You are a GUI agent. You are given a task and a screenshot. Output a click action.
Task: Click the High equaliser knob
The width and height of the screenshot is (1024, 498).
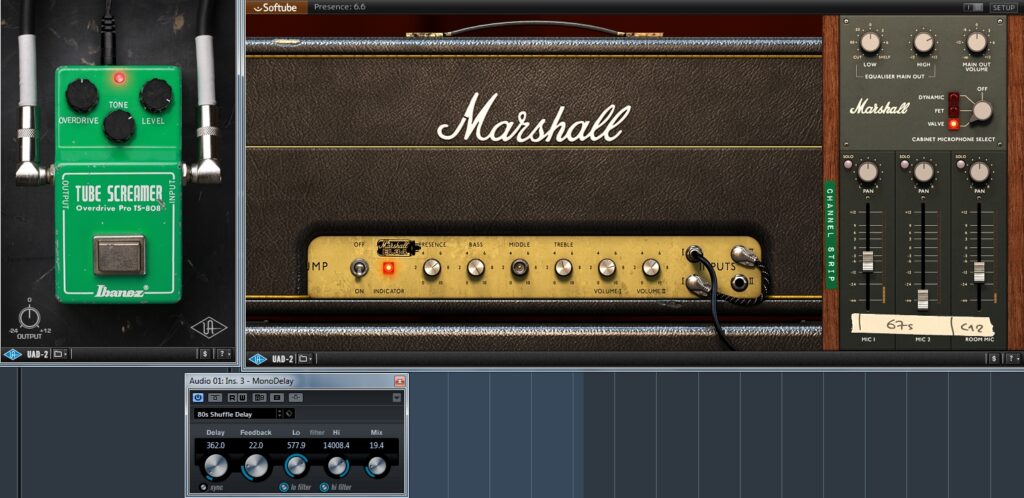point(923,42)
